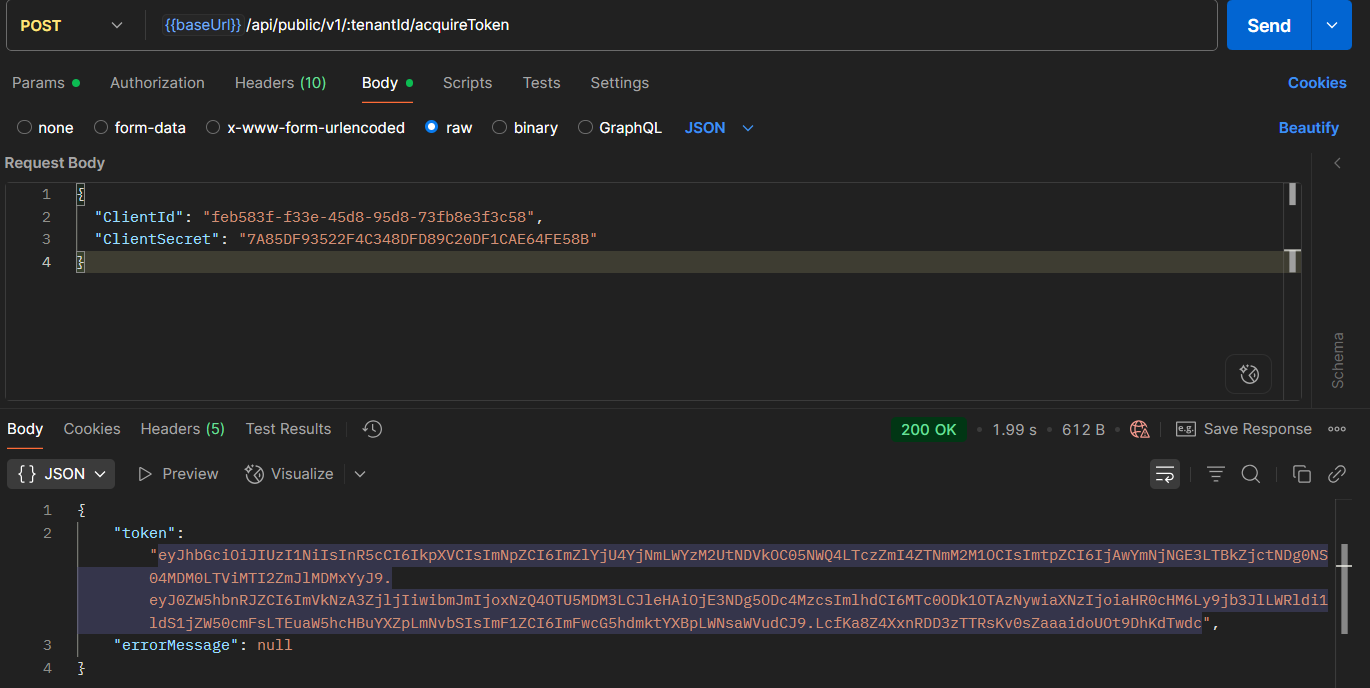This screenshot has width=1370, height=688.
Task: Select the raw body type radio
Action: 432,128
